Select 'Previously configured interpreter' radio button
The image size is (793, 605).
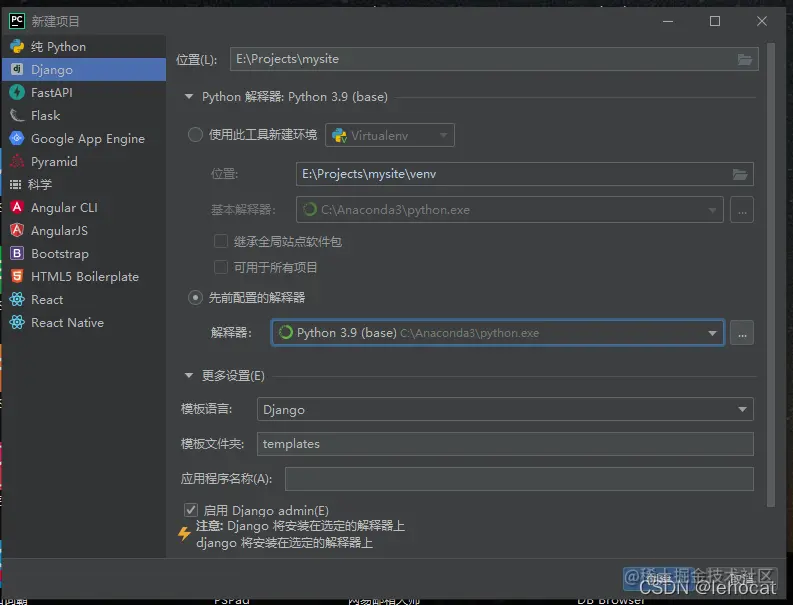pos(195,297)
